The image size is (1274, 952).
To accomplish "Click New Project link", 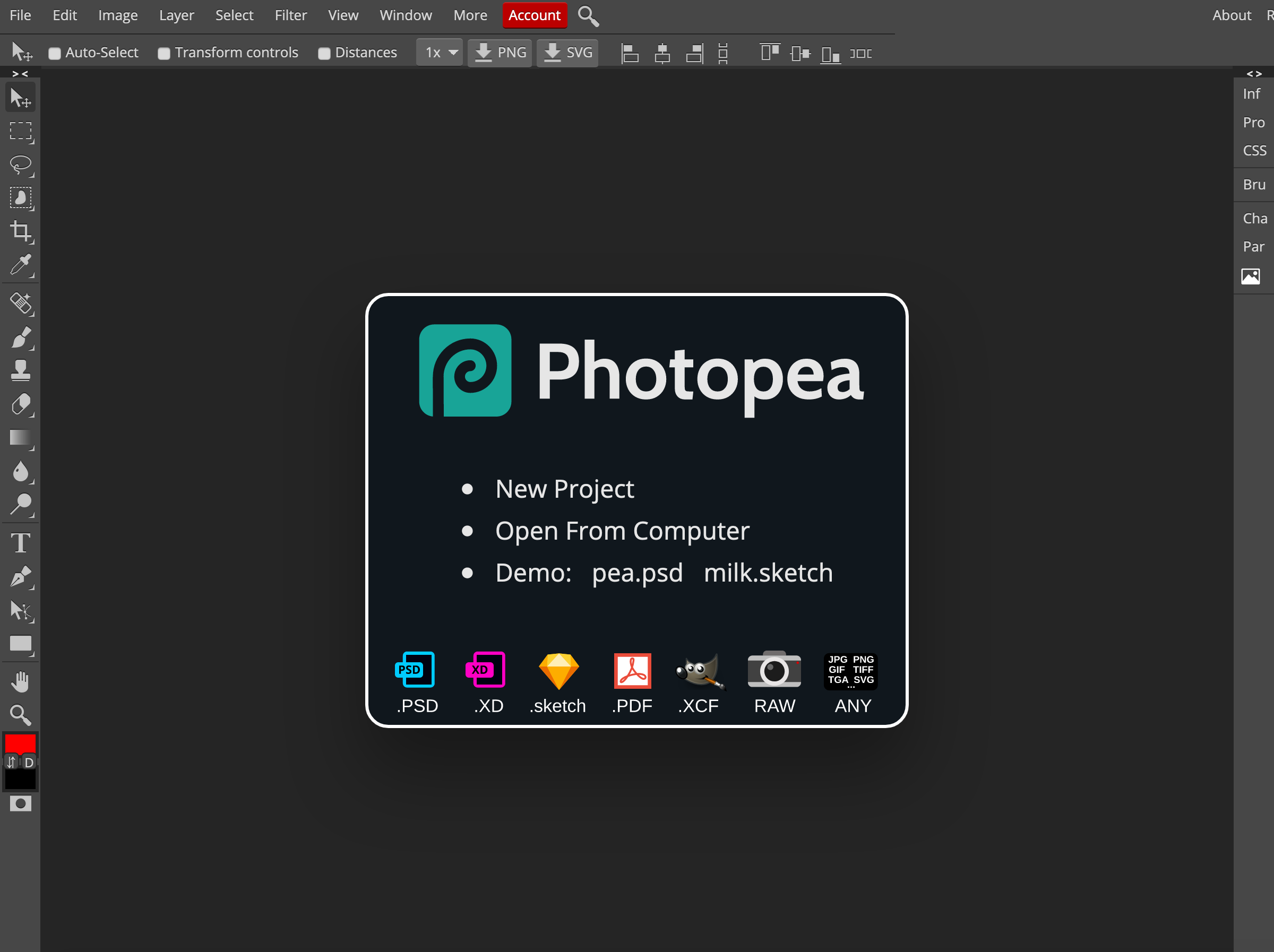I will 564,489.
